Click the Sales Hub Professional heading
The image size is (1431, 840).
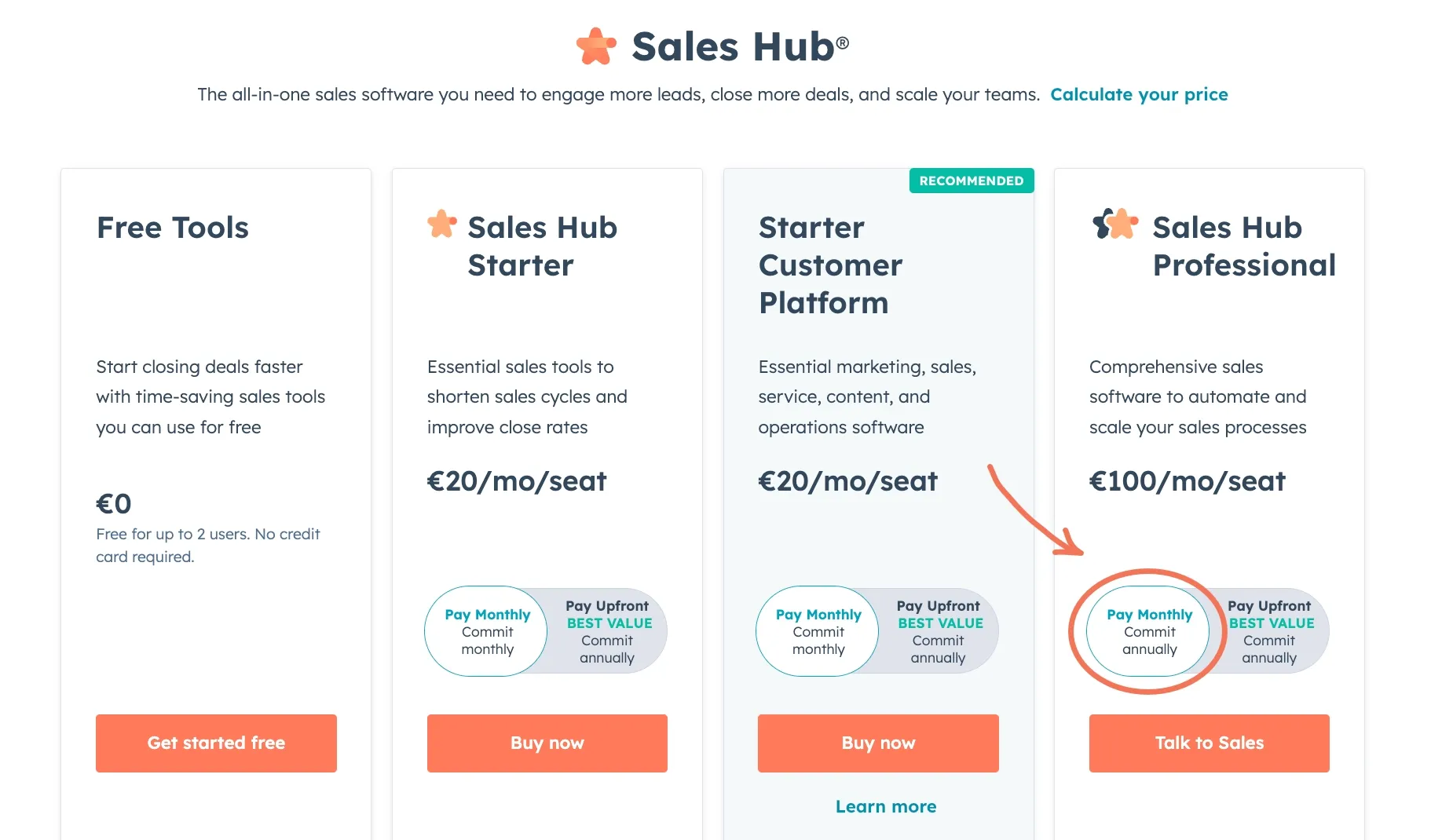1244,247
